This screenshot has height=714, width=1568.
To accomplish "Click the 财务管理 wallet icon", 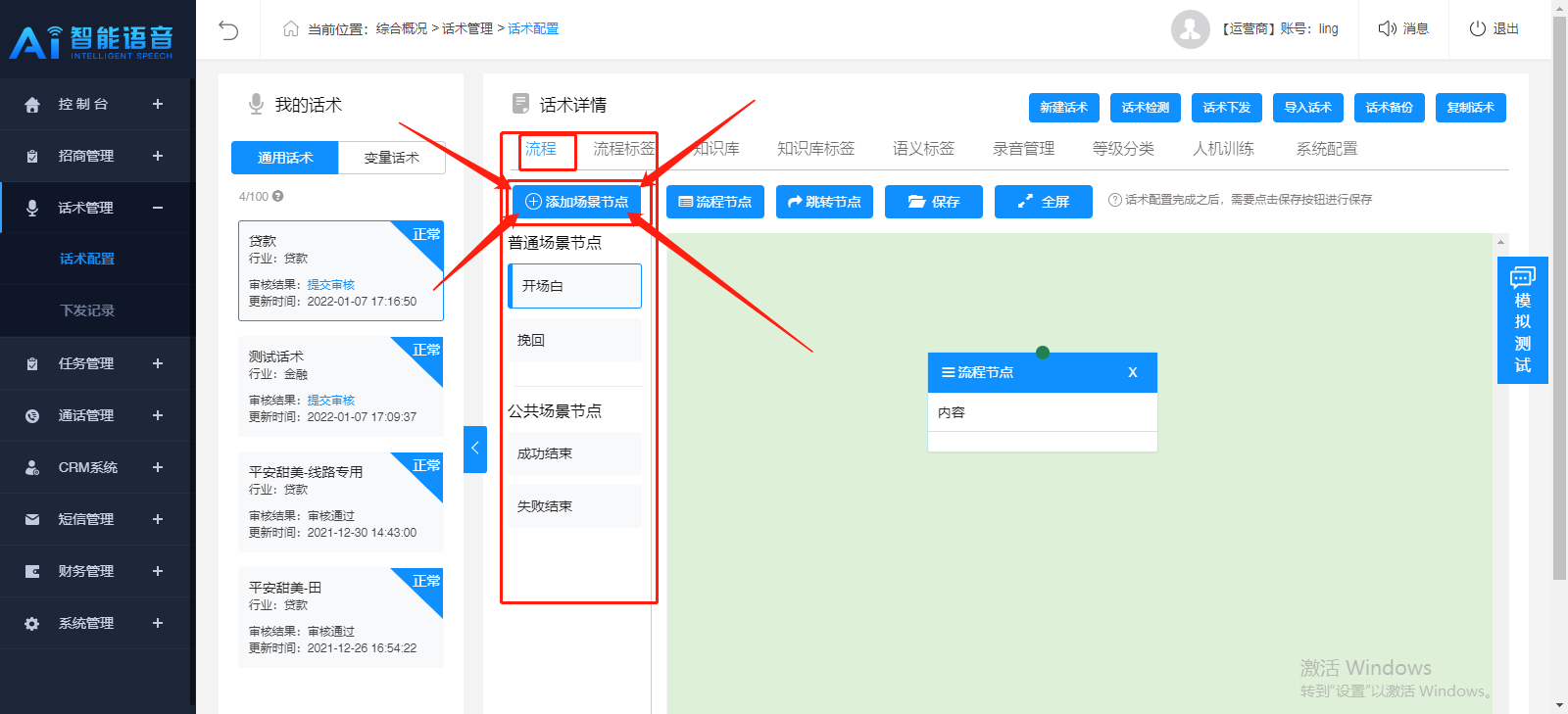I will tap(32, 571).
